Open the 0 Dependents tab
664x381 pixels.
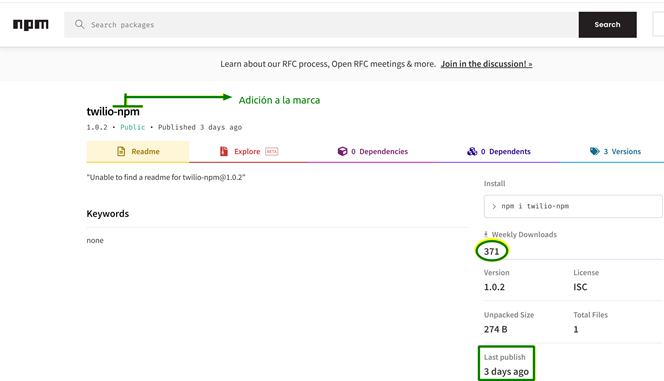pos(498,152)
